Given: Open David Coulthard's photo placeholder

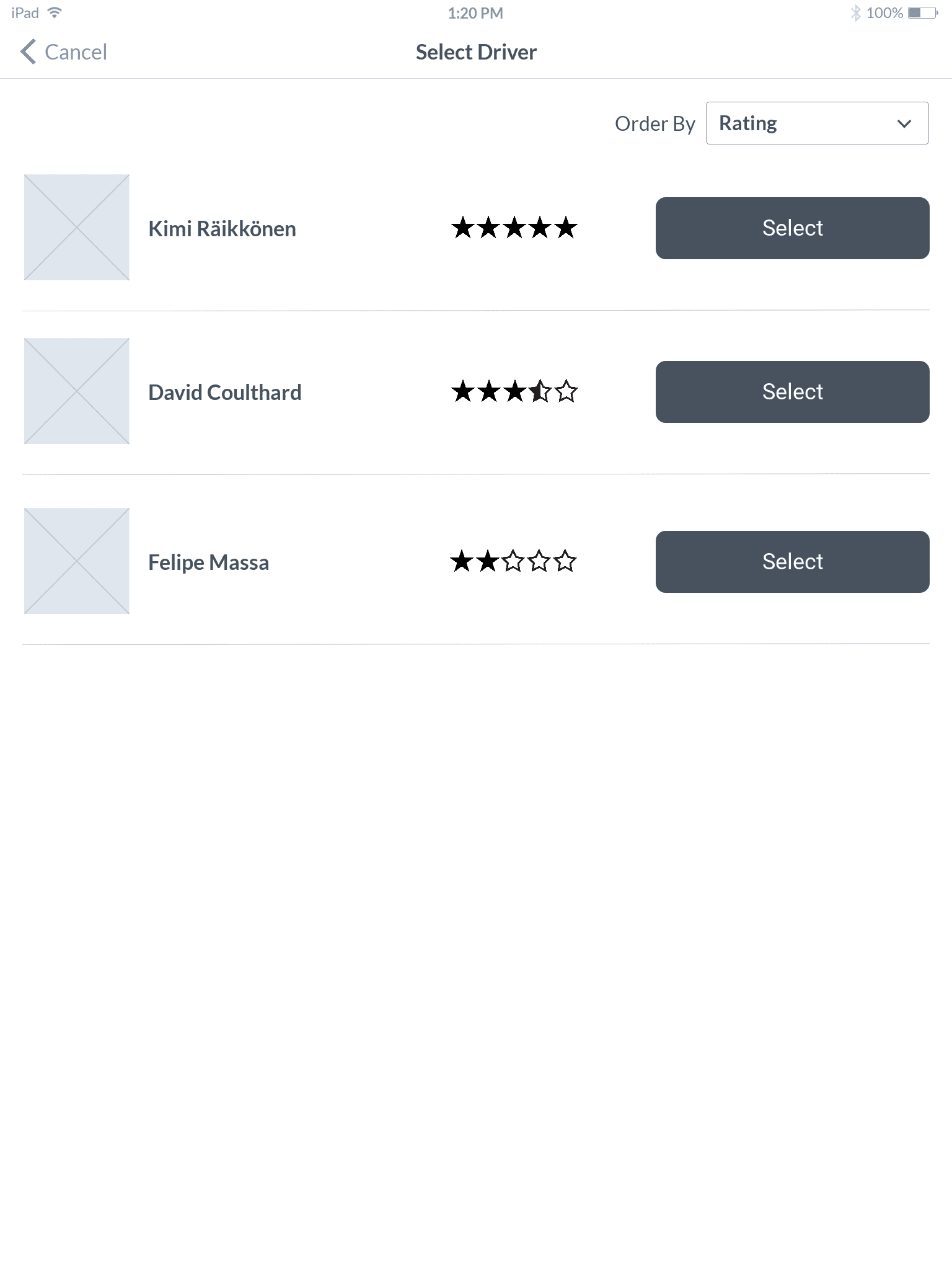Looking at the screenshot, I should 77,391.
